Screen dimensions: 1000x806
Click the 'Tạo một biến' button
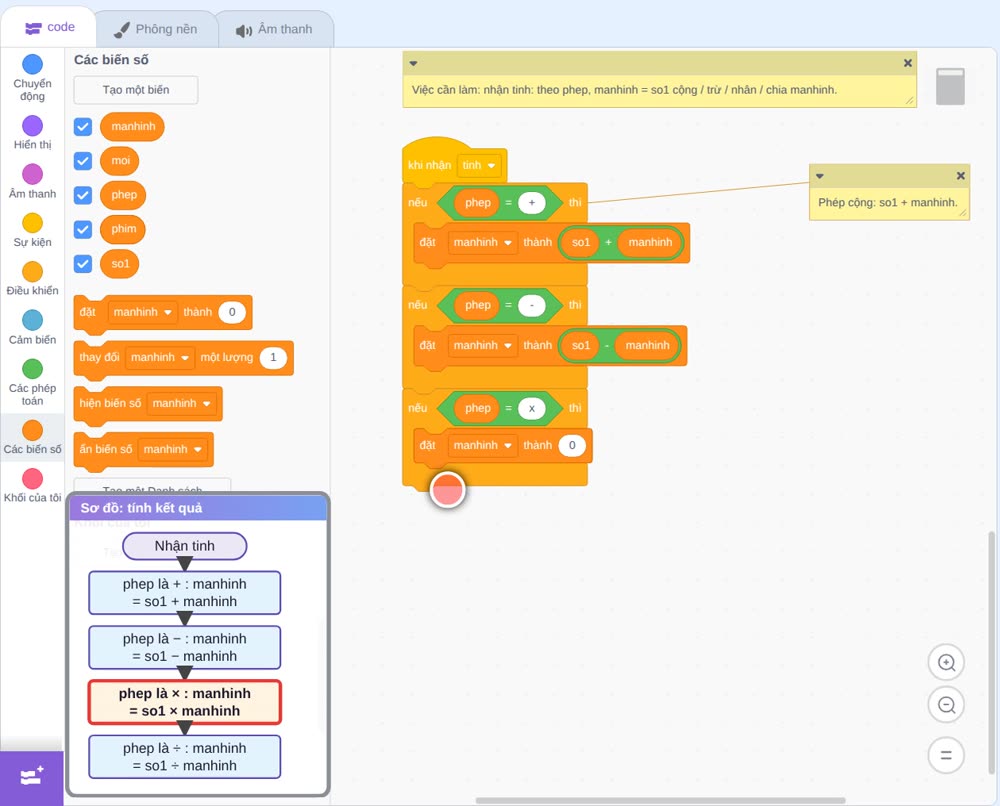click(136, 90)
